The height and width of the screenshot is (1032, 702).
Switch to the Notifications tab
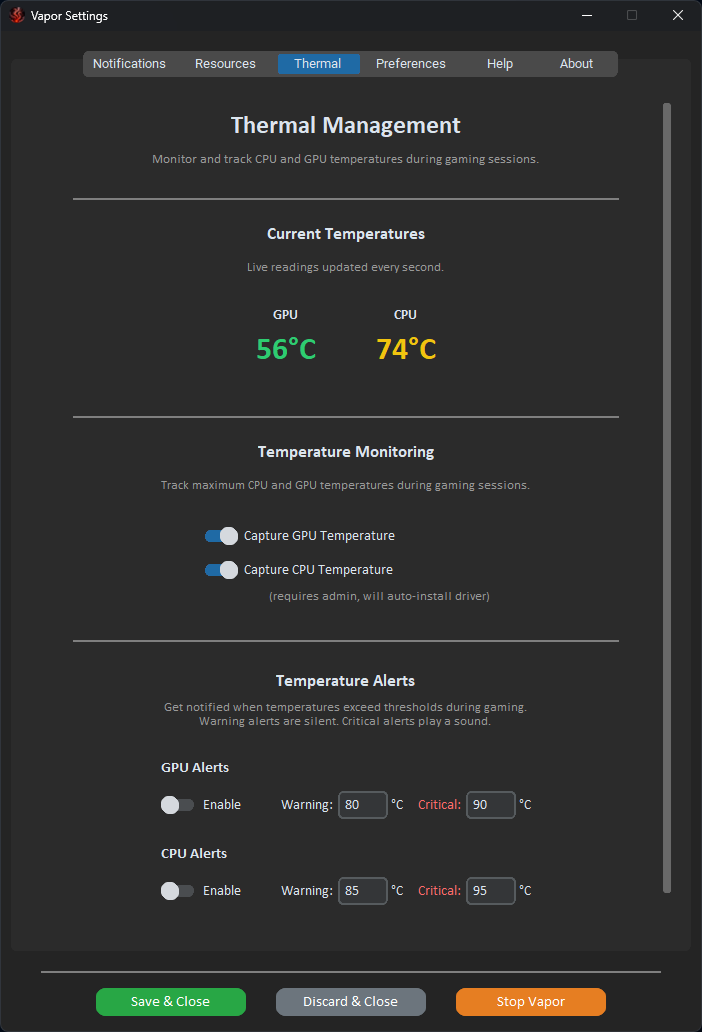[129, 63]
